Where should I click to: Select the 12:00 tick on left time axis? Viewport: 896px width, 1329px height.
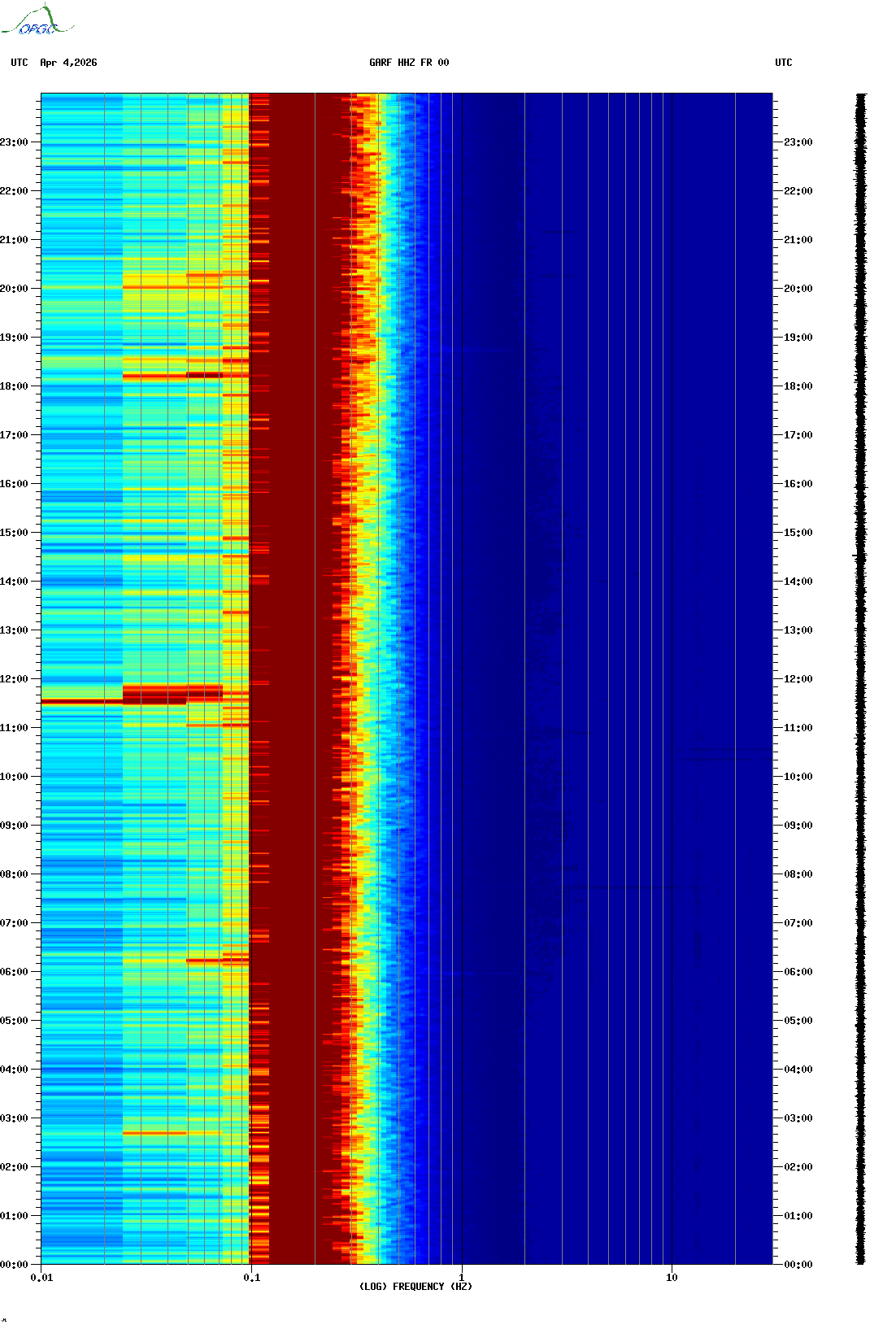point(15,679)
